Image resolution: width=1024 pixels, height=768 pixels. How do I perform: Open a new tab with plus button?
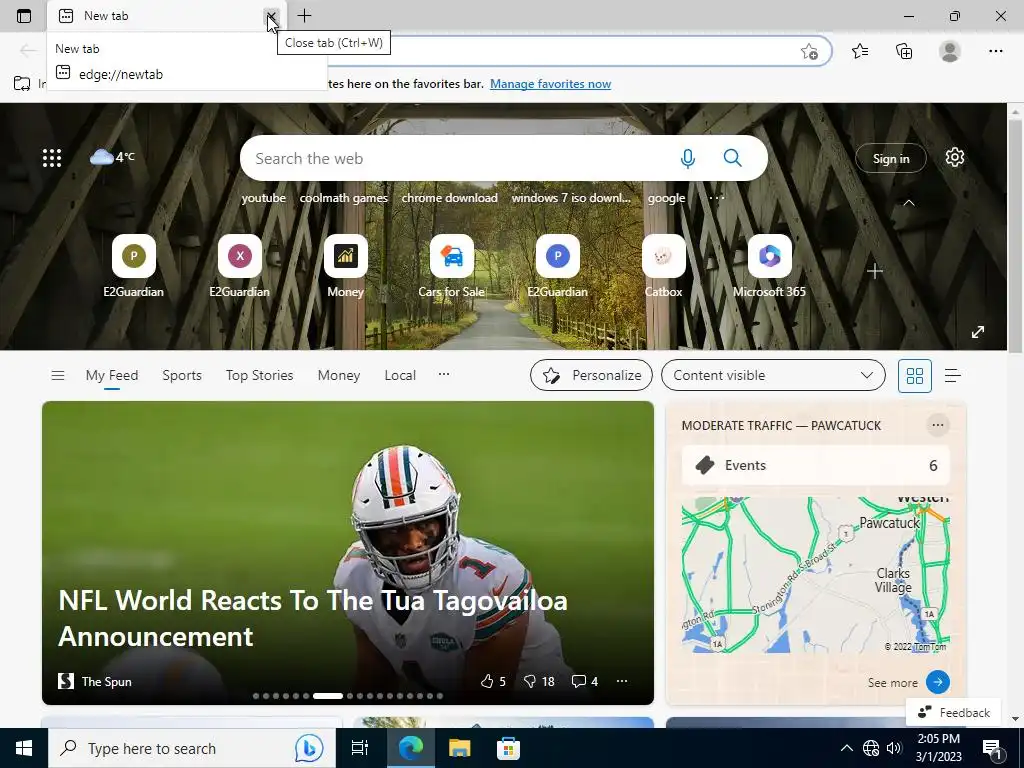click(x=304, y=16)
